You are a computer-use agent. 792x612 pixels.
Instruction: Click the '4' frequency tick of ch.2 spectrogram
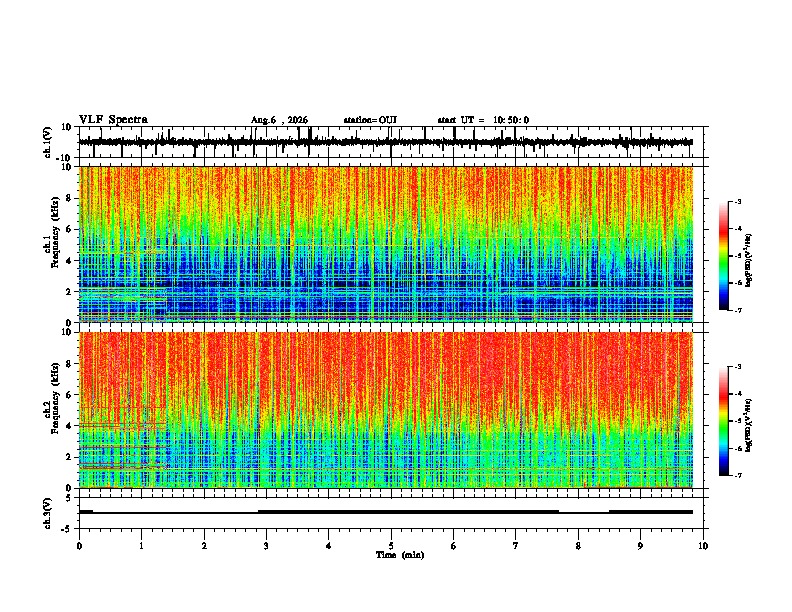click(x=70, y=426)
